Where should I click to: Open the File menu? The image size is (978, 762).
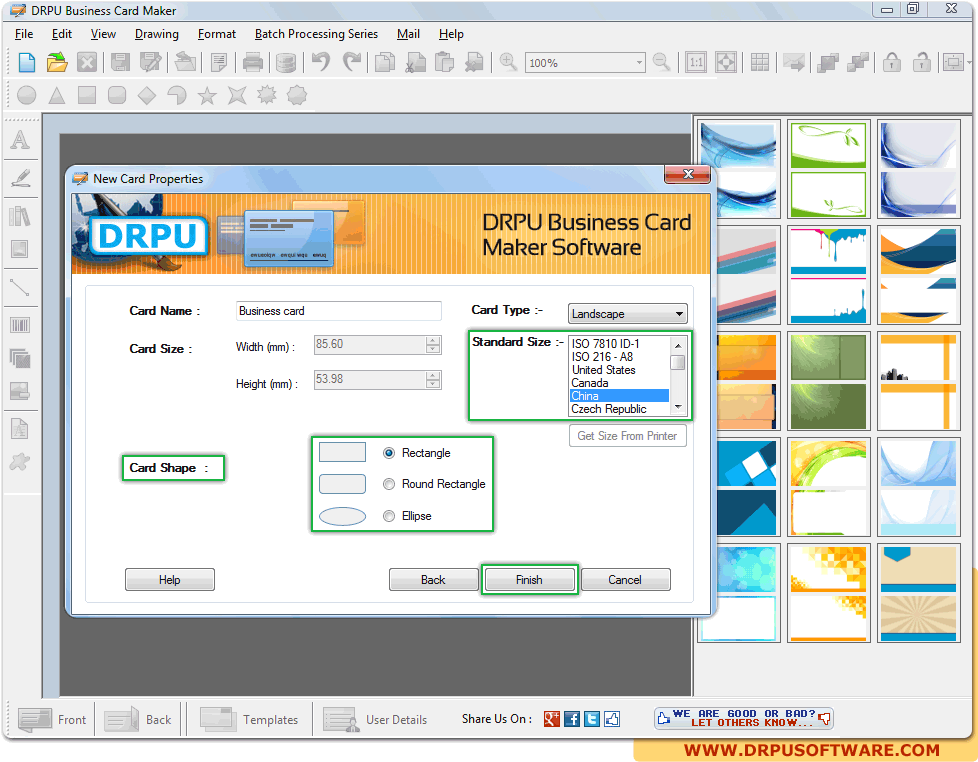pyautogui.click(x=24, y=34)
